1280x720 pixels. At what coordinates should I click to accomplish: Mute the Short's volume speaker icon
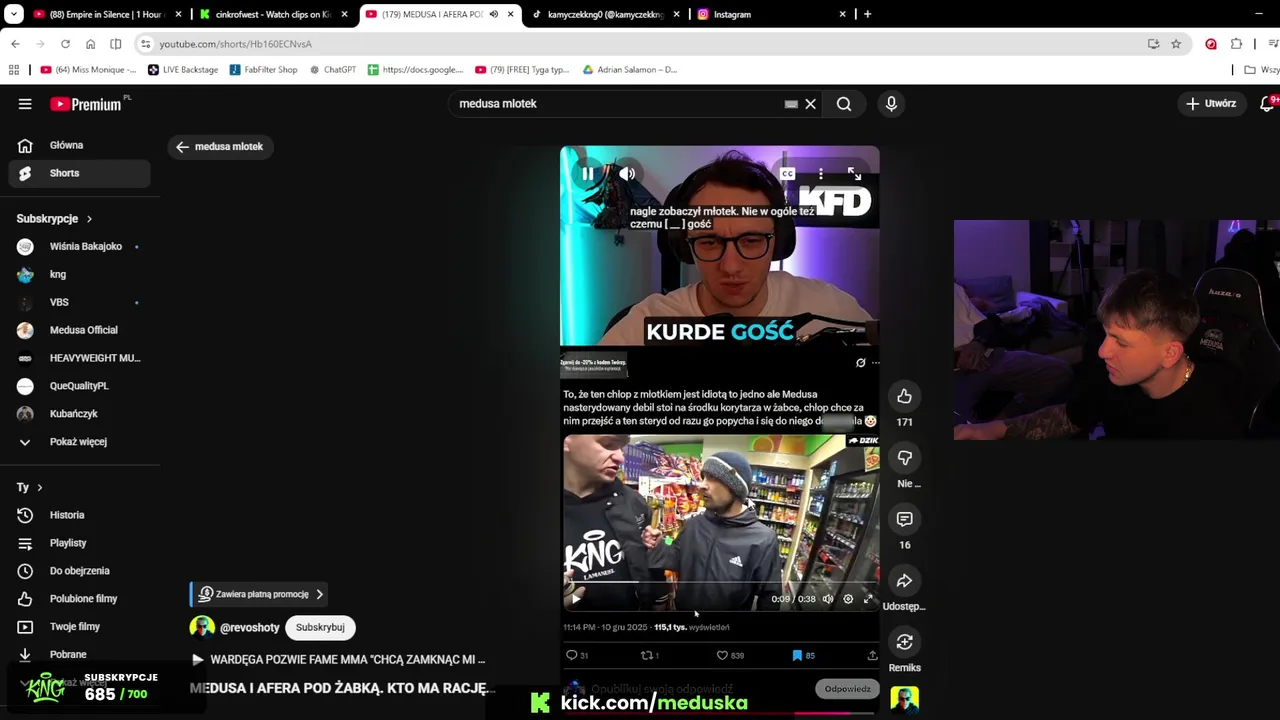pyautogui.click(x=627, y=174)
